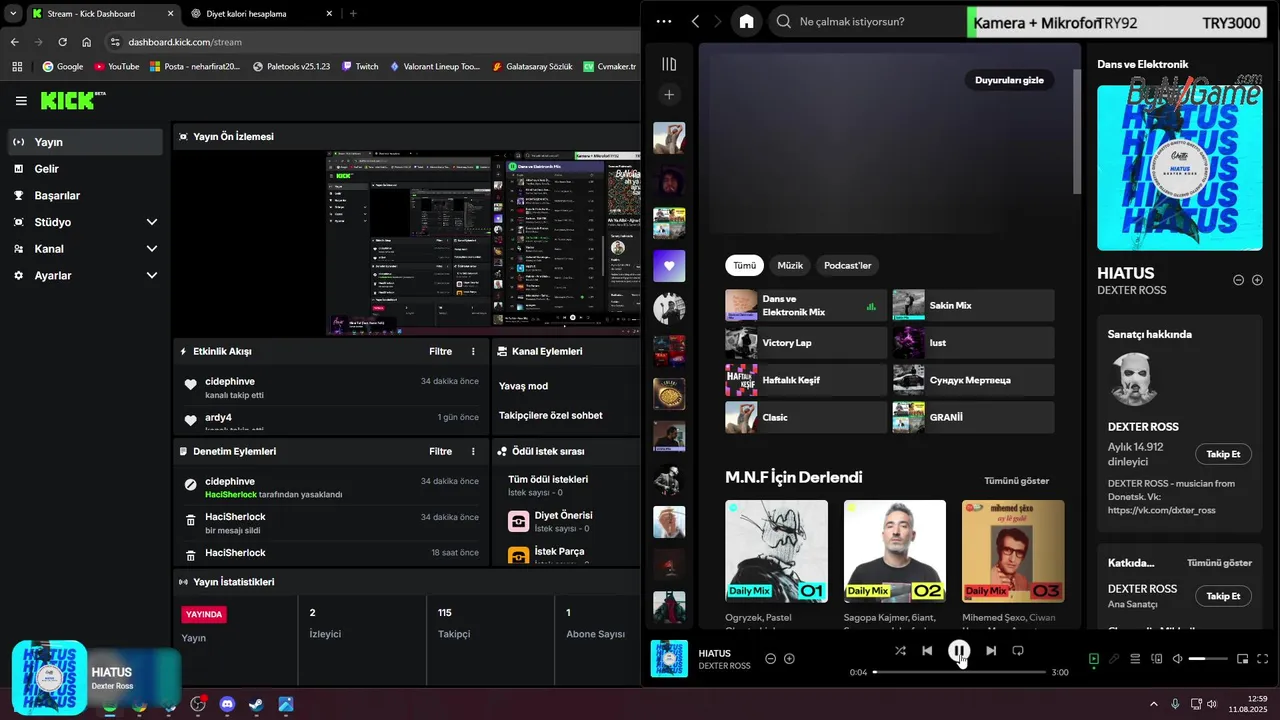Open Yayın in Kick sidebar

coord(85,142)
